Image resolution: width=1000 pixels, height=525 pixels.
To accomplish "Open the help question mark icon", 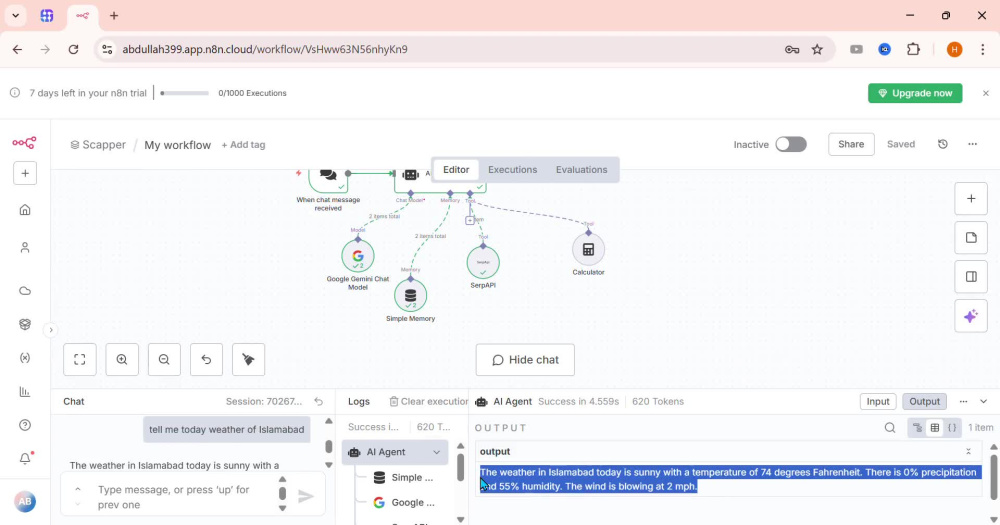I will coord(25,425).
